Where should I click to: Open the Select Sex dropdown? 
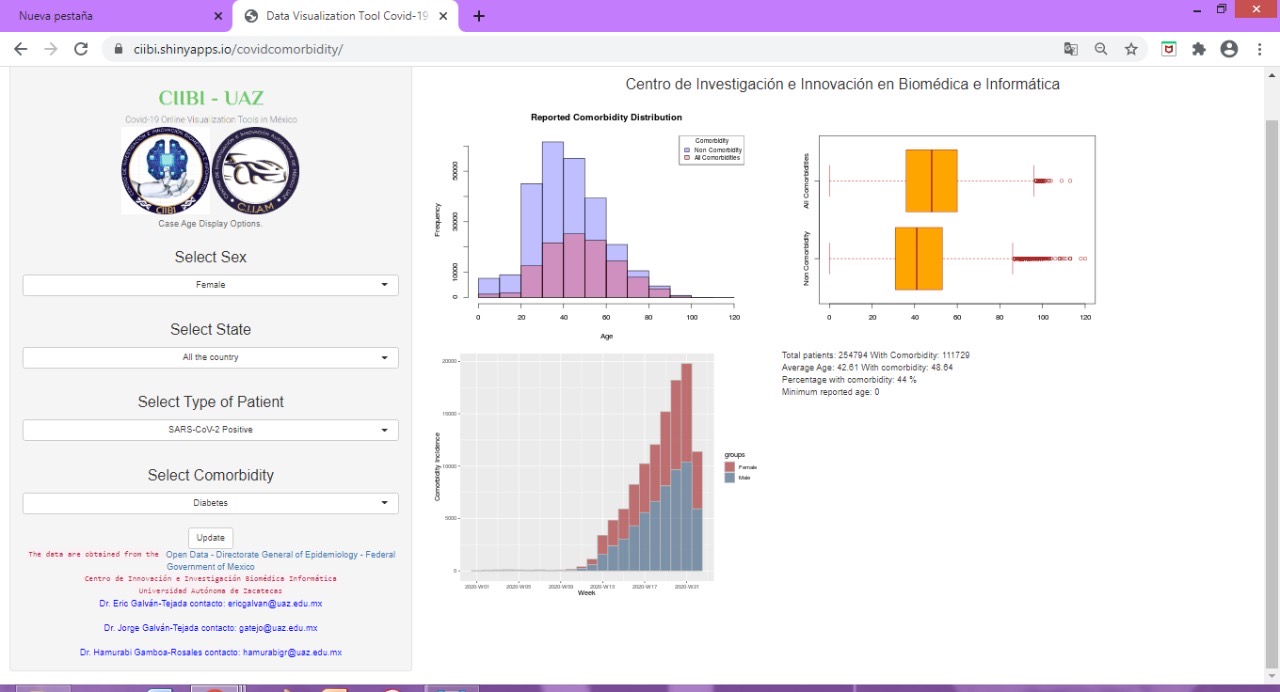[210, 285]
